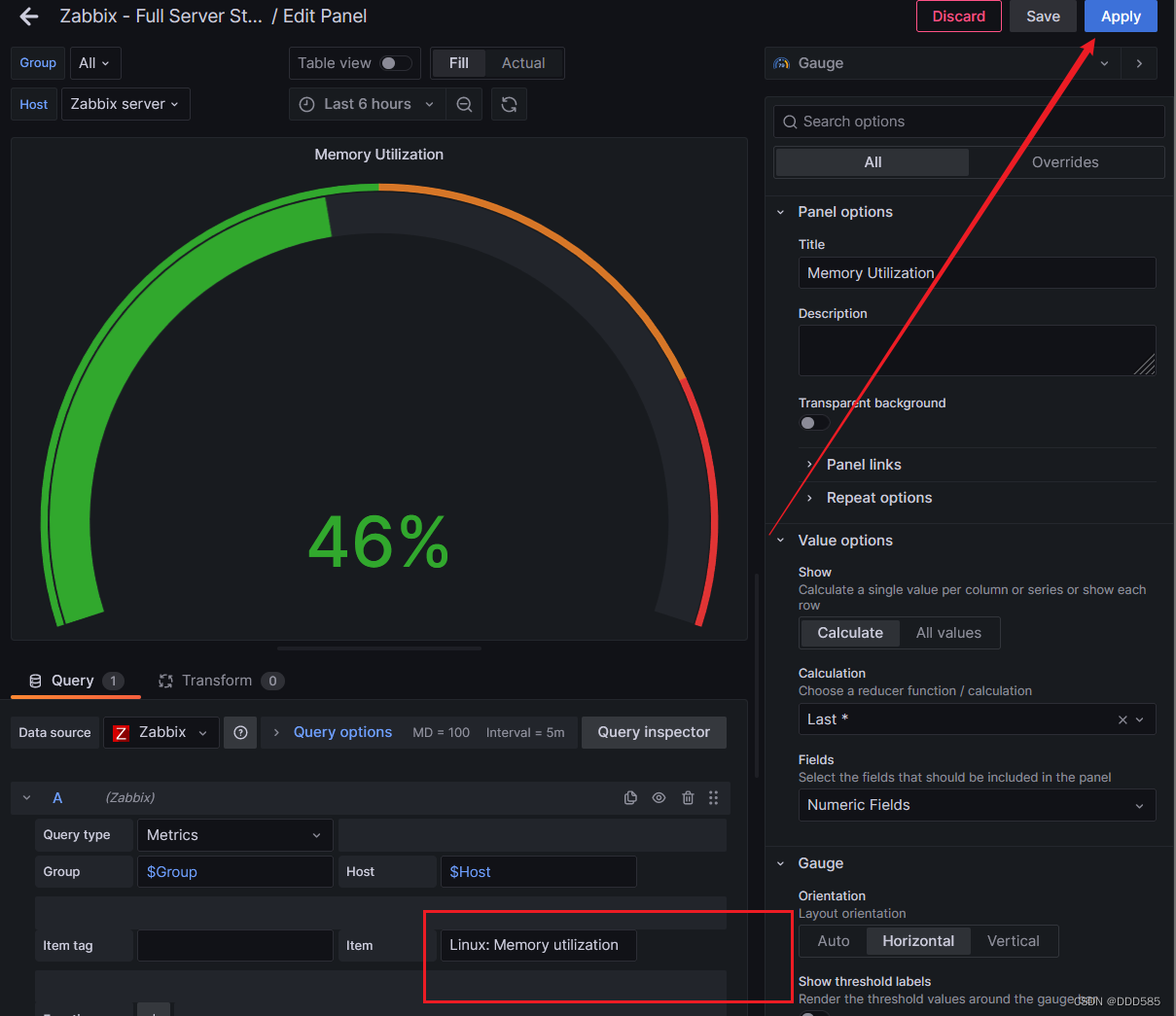Select the All options tab

pyautogui.click(x=873, y=162)
